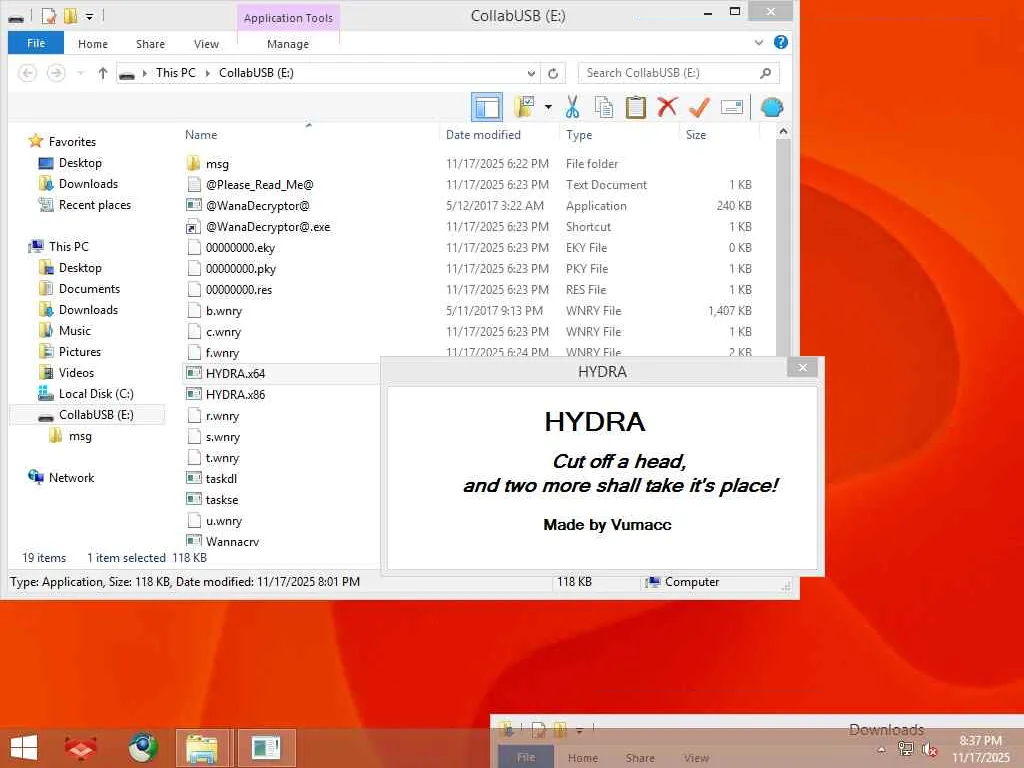Close the HYDRA popup window

[x=803, y=367]
